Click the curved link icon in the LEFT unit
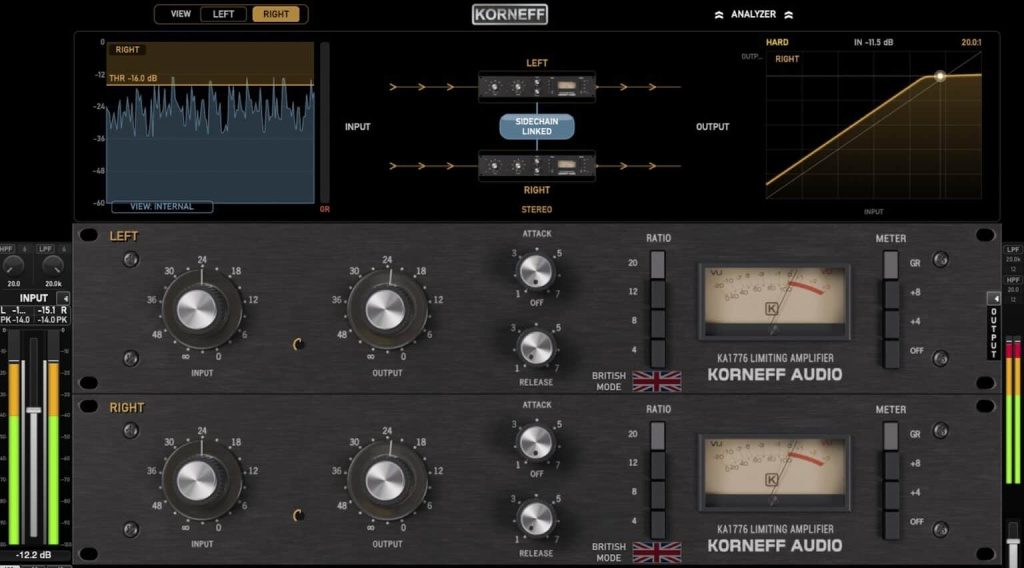Image resolution: width=1024 pixels, height=568 pixels. point(298,344)
